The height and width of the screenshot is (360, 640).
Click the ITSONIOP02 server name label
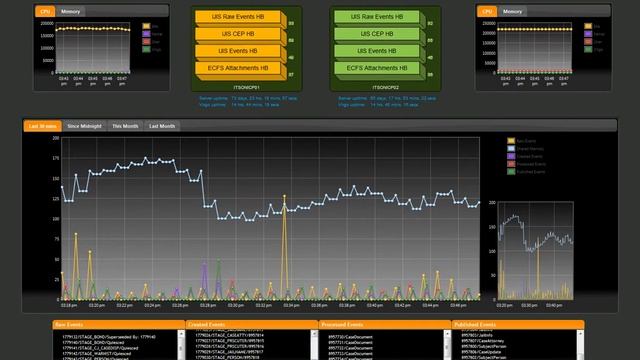385,87
